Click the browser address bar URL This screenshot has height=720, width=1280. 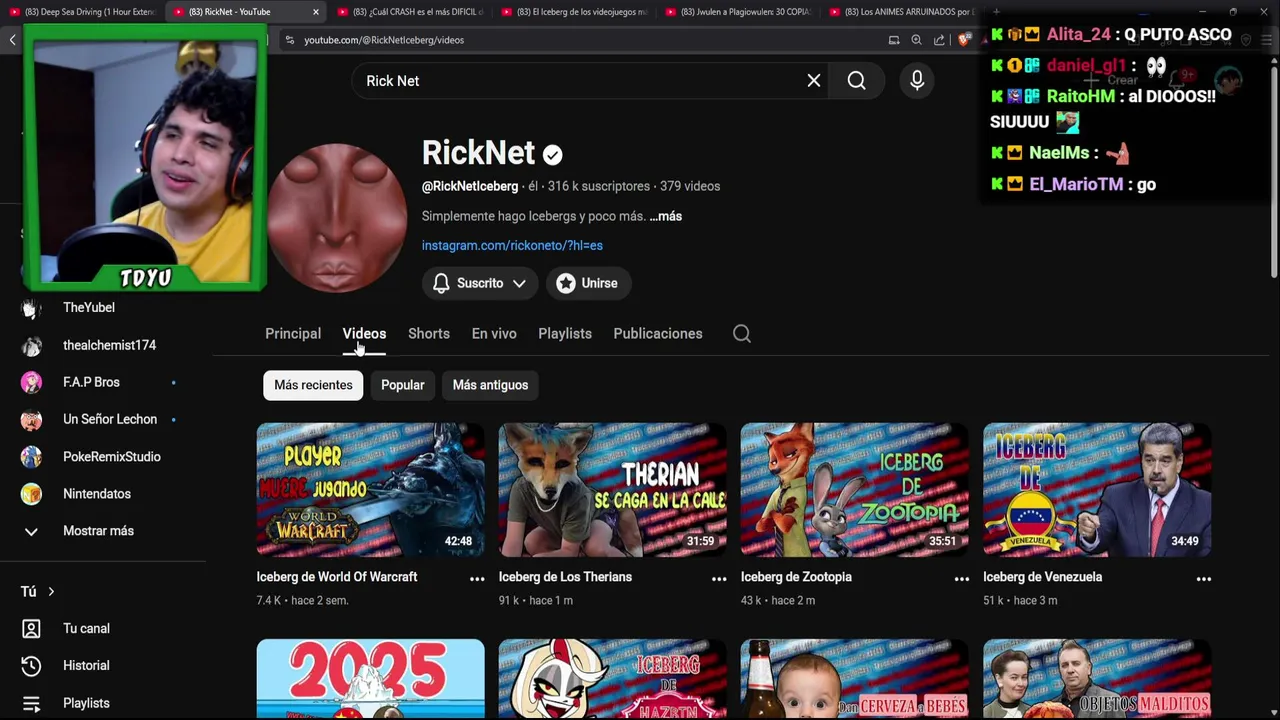(x=384, y=40)
